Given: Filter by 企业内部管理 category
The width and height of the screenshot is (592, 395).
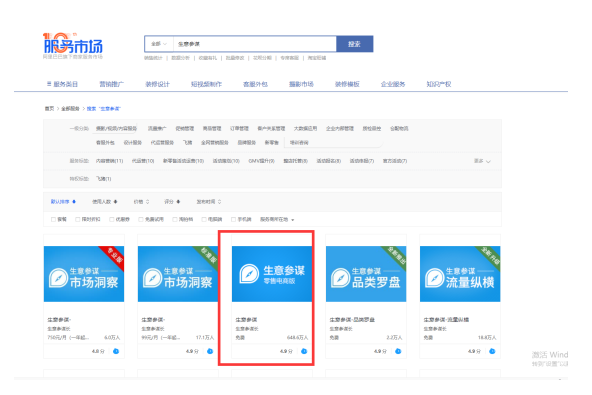Looking at the screenshot, I should pyautogui.click(x=340, y=128).
